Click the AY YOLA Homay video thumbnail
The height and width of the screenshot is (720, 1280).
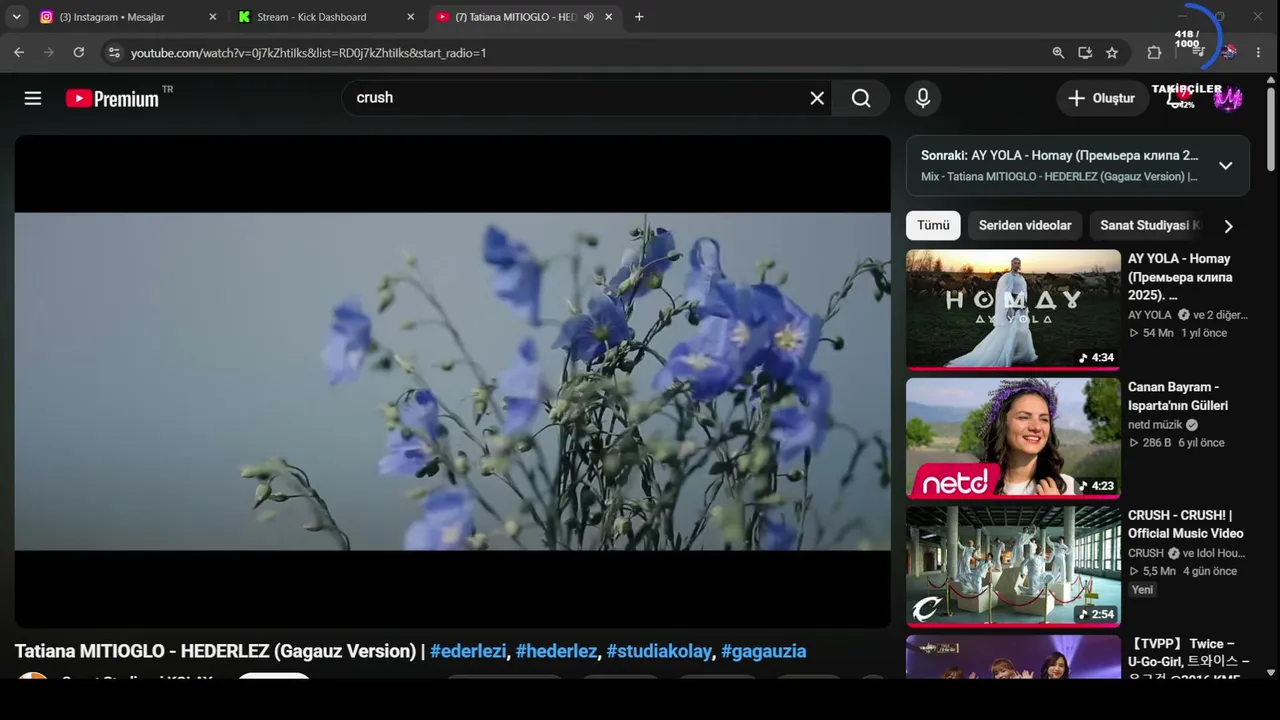click(1013, 310)
